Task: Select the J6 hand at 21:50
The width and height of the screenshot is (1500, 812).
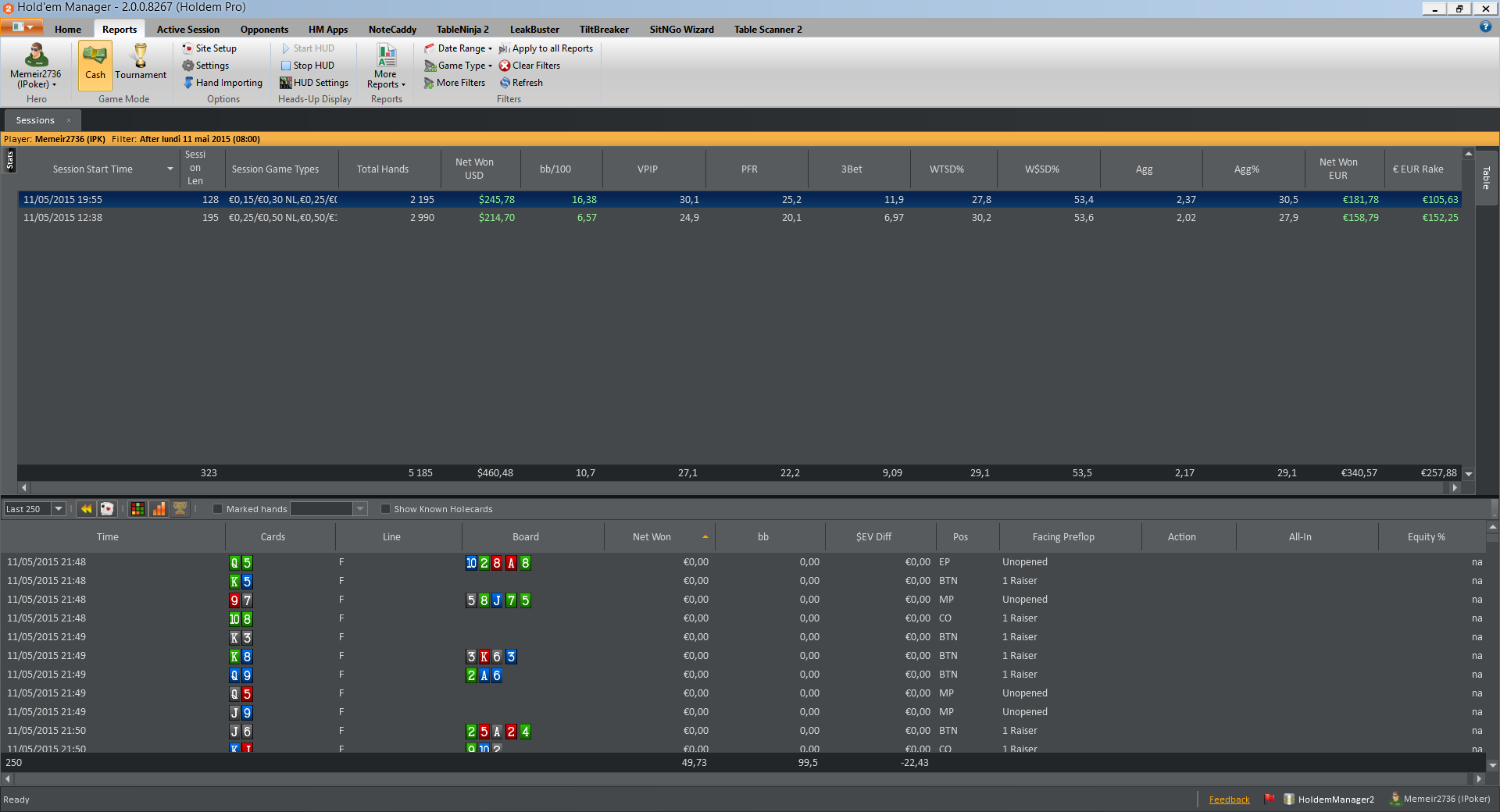Action: click(x=744, y=731)
